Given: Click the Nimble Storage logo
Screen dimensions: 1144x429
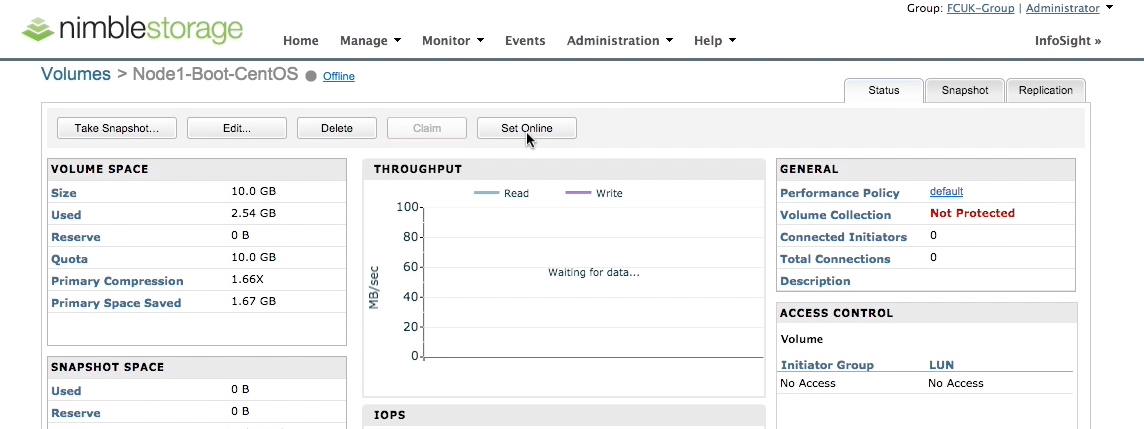Looking at the screenshot, I should tap(132, 28).
